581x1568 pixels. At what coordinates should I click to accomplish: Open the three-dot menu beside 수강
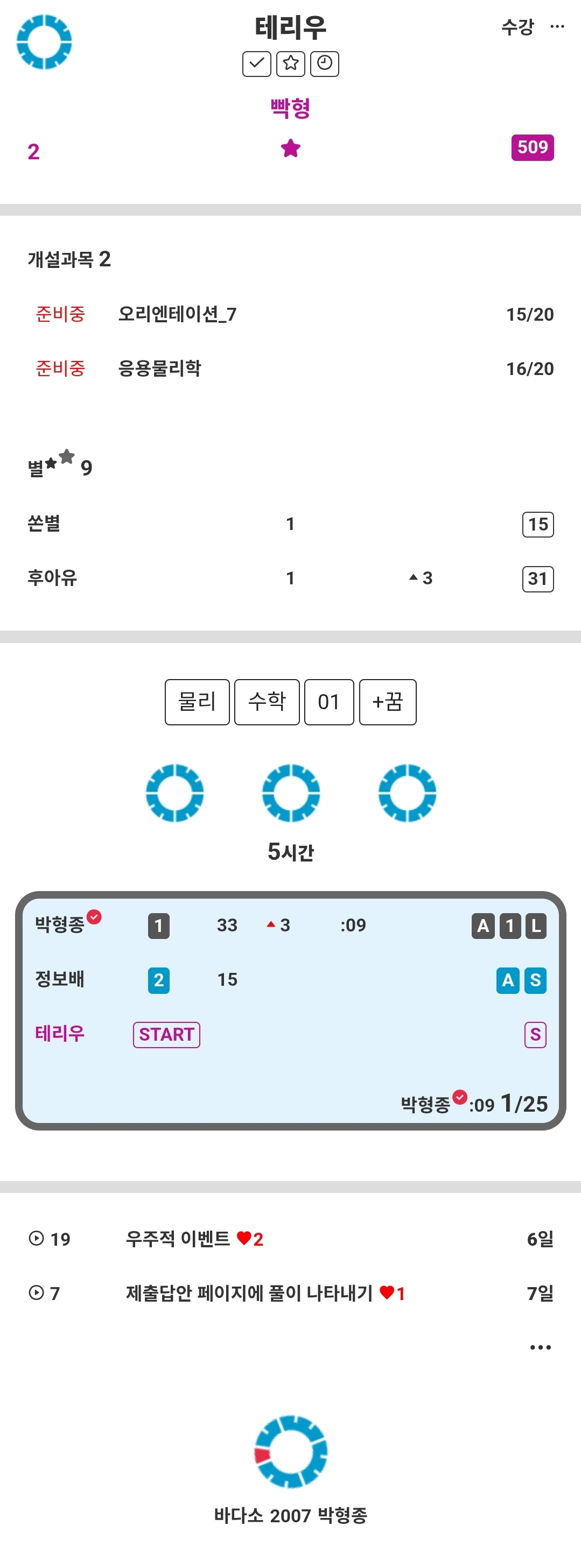(557, 27)
